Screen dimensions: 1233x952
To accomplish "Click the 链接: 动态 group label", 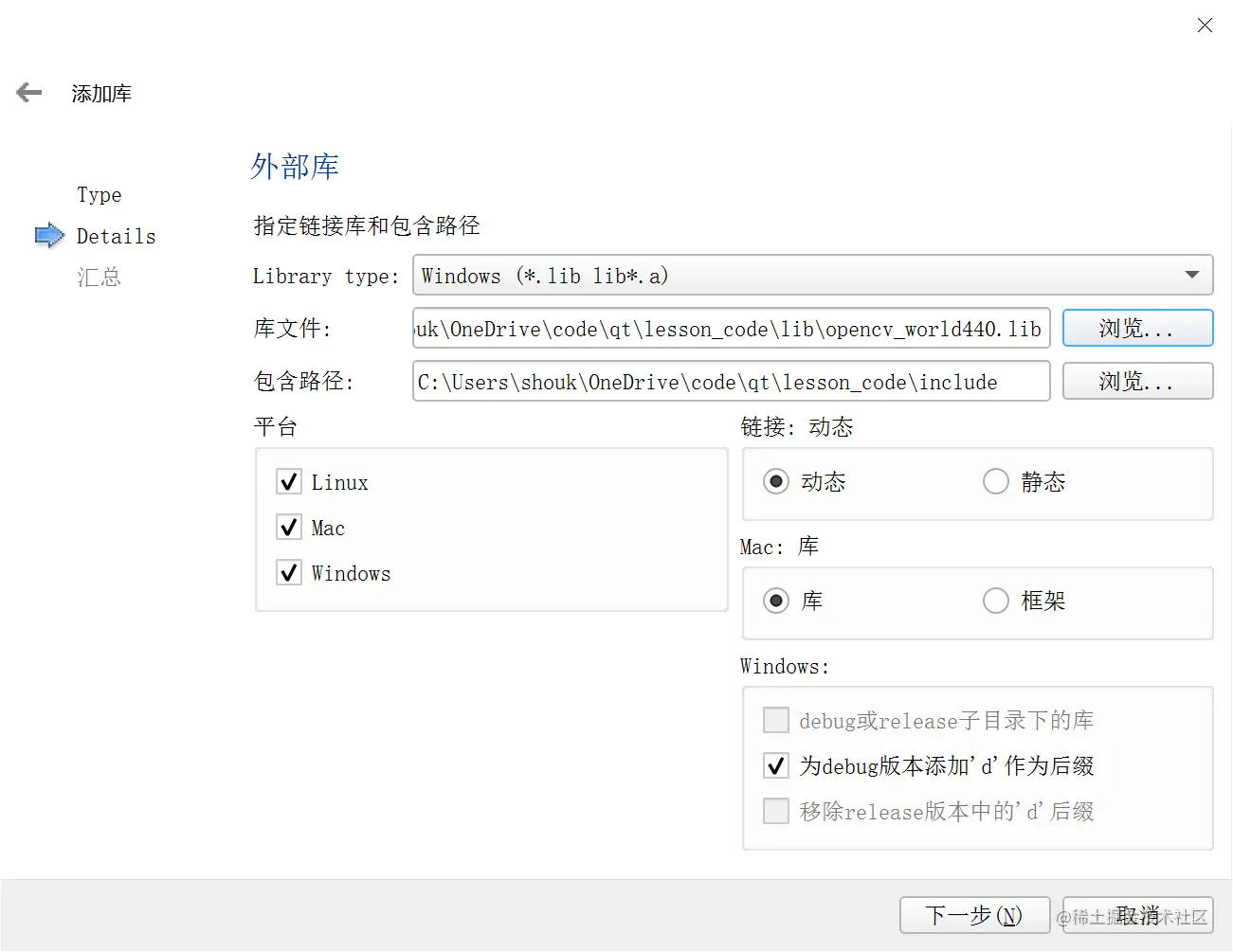I will click(x=797, y=427).
